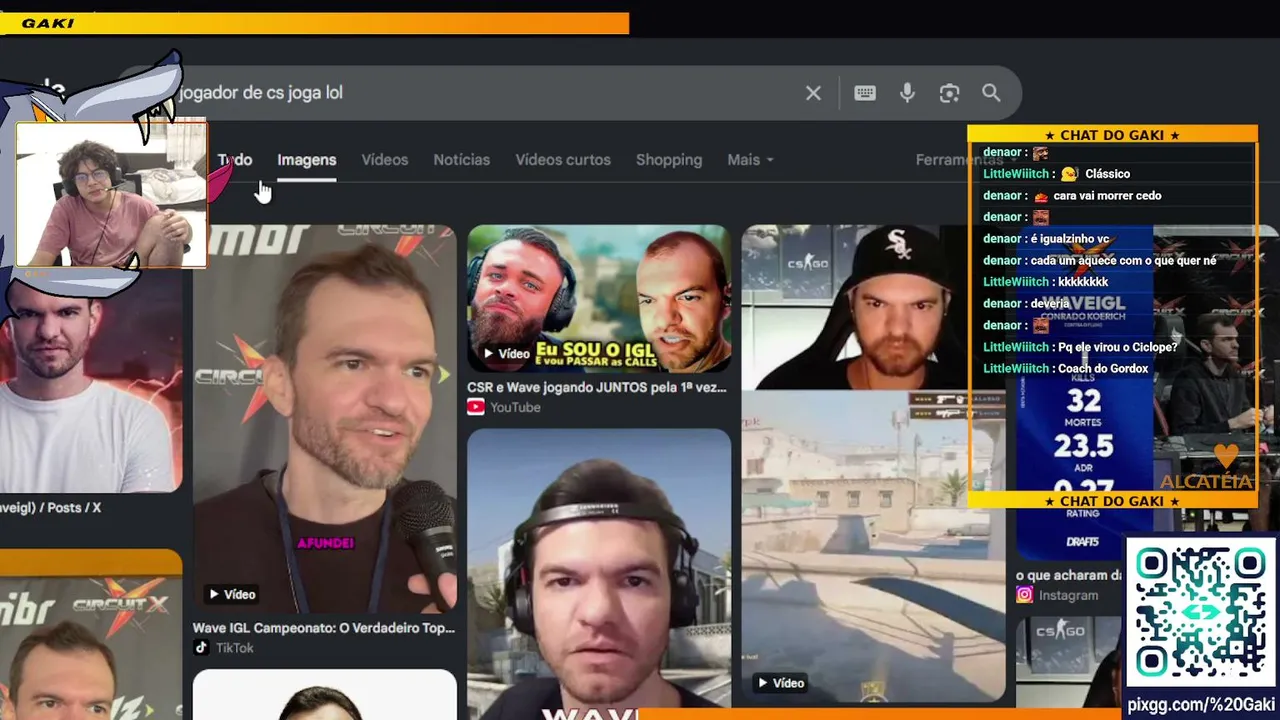Clear the search query with the X icon
The height and width of the screenshot is (720, 1280).
tap(813, 93)
